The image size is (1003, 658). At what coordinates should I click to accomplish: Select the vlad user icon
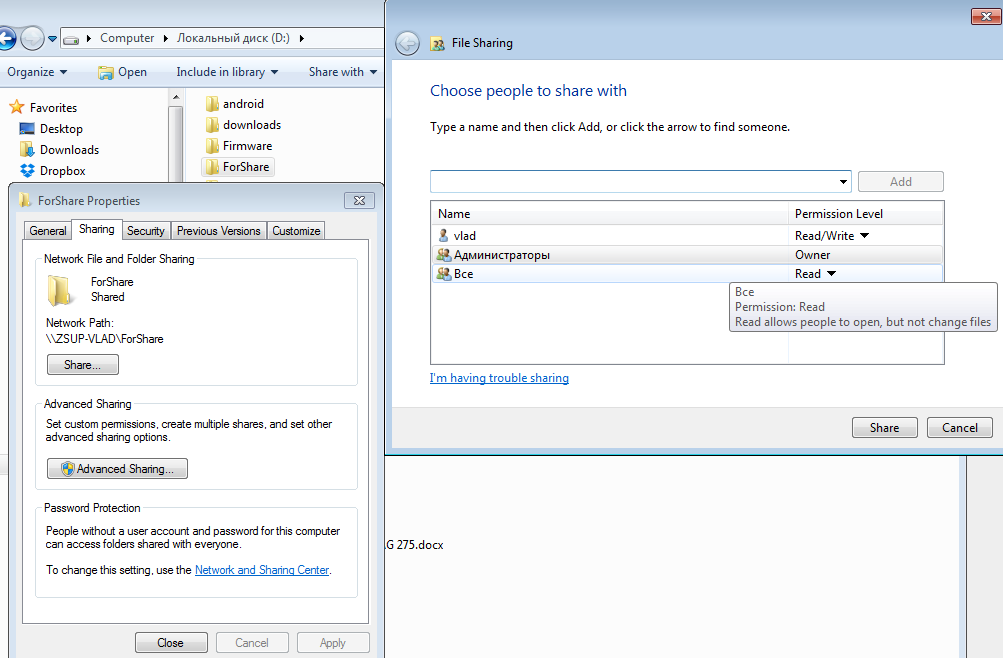pyautogui.click(x=444, y=236)
